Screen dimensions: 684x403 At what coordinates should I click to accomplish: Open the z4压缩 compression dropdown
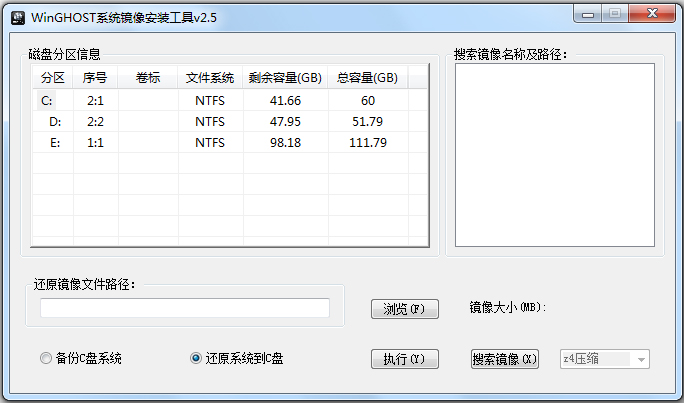605,359
